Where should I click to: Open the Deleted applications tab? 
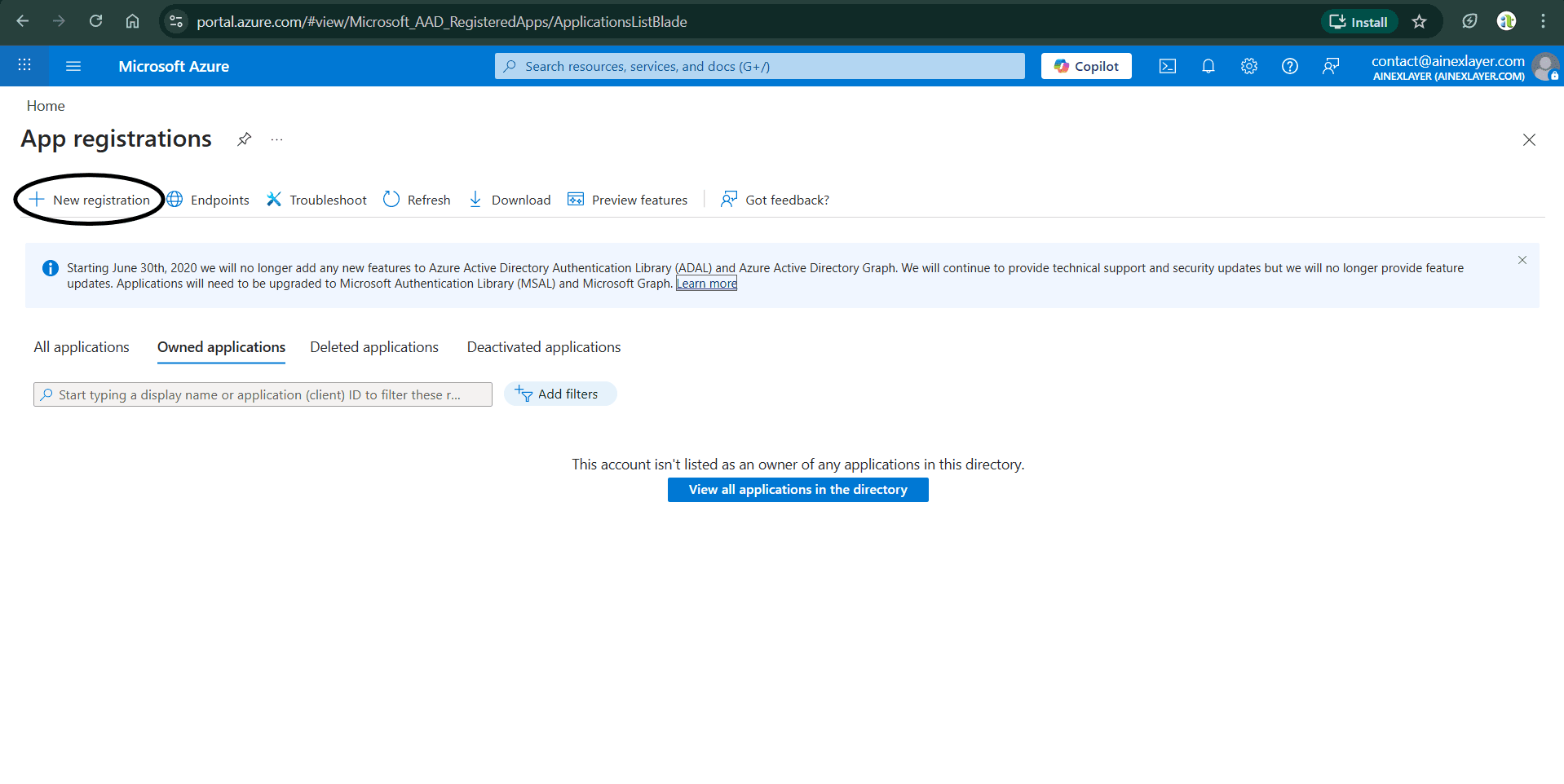pyautogui.click(x=373, y=346)
